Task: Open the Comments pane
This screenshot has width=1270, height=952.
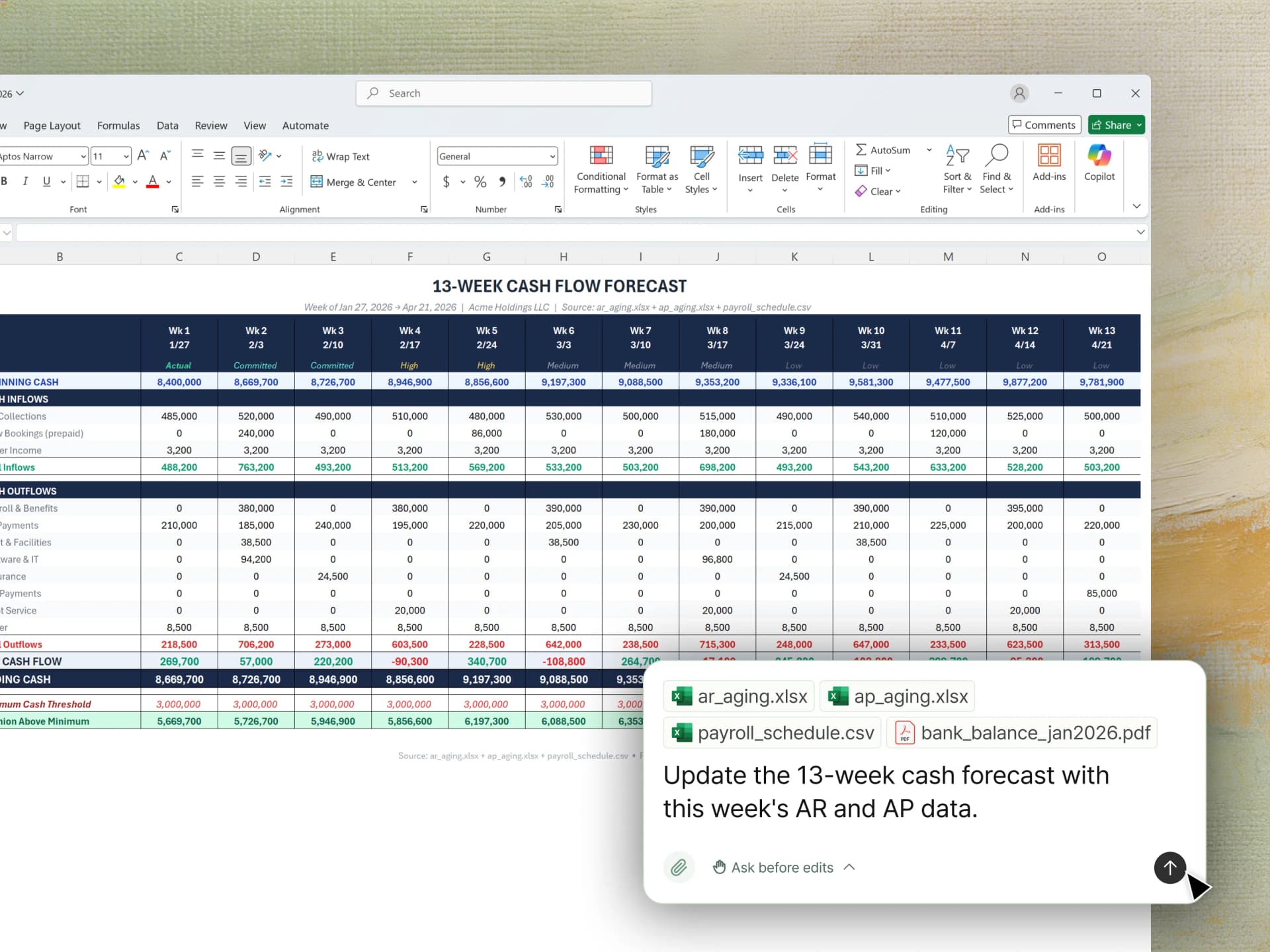Action: coord(1044,124)
